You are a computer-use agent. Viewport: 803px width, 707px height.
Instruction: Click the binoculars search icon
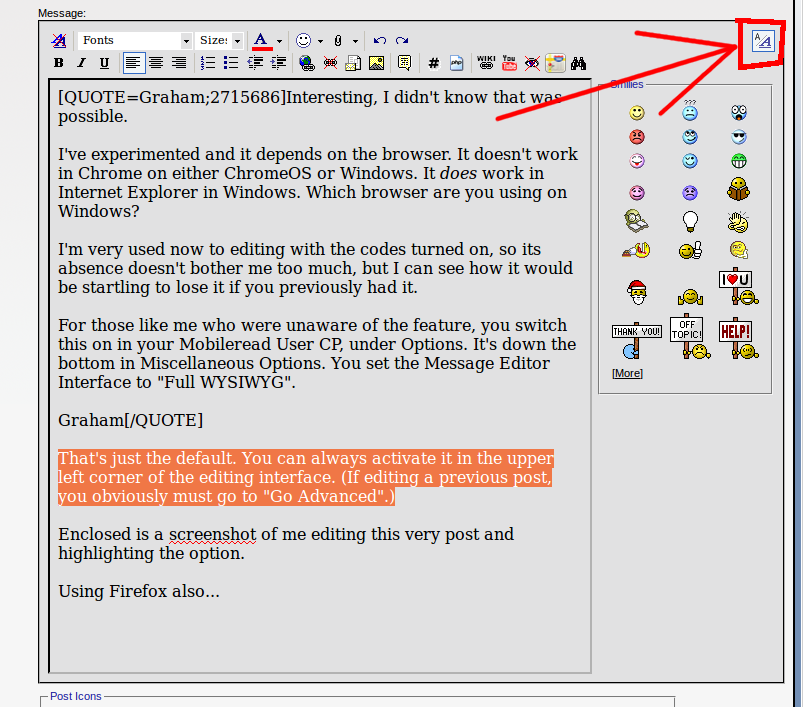coord(578,63)
